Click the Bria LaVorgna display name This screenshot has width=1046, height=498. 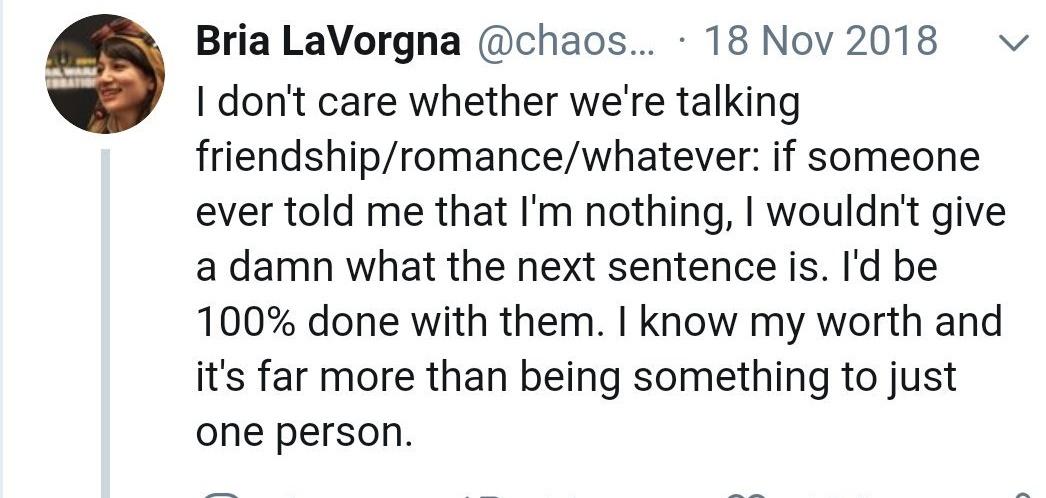328,41
